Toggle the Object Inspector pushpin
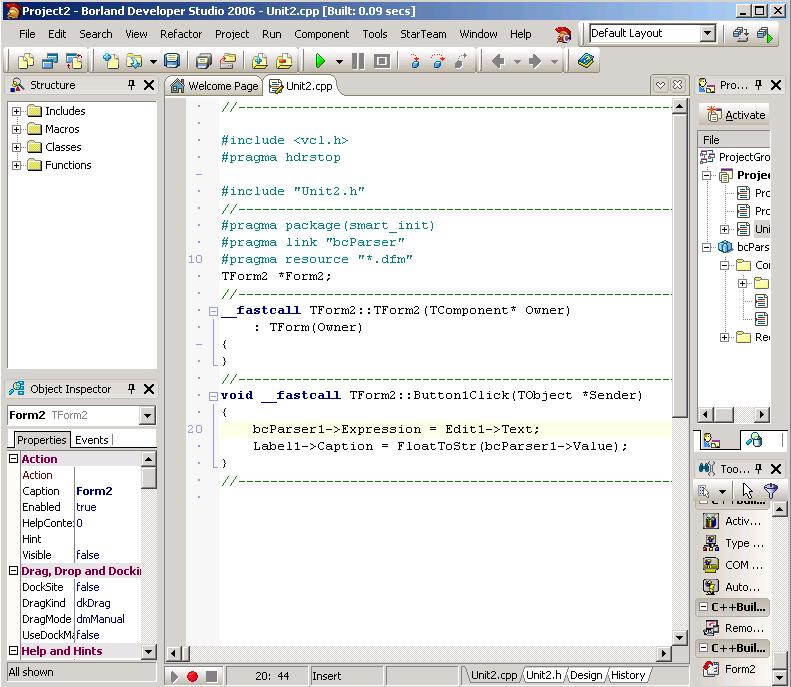The width and height of the screenshot is (791, 687). pyautogui.click(x=131, y=389)
